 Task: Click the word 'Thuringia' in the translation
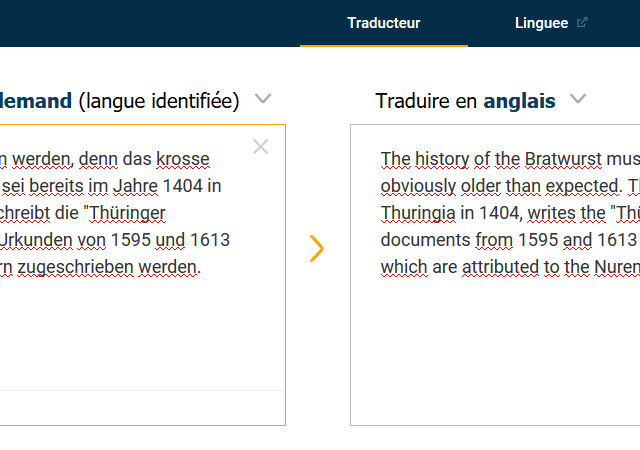pos(418,213)
